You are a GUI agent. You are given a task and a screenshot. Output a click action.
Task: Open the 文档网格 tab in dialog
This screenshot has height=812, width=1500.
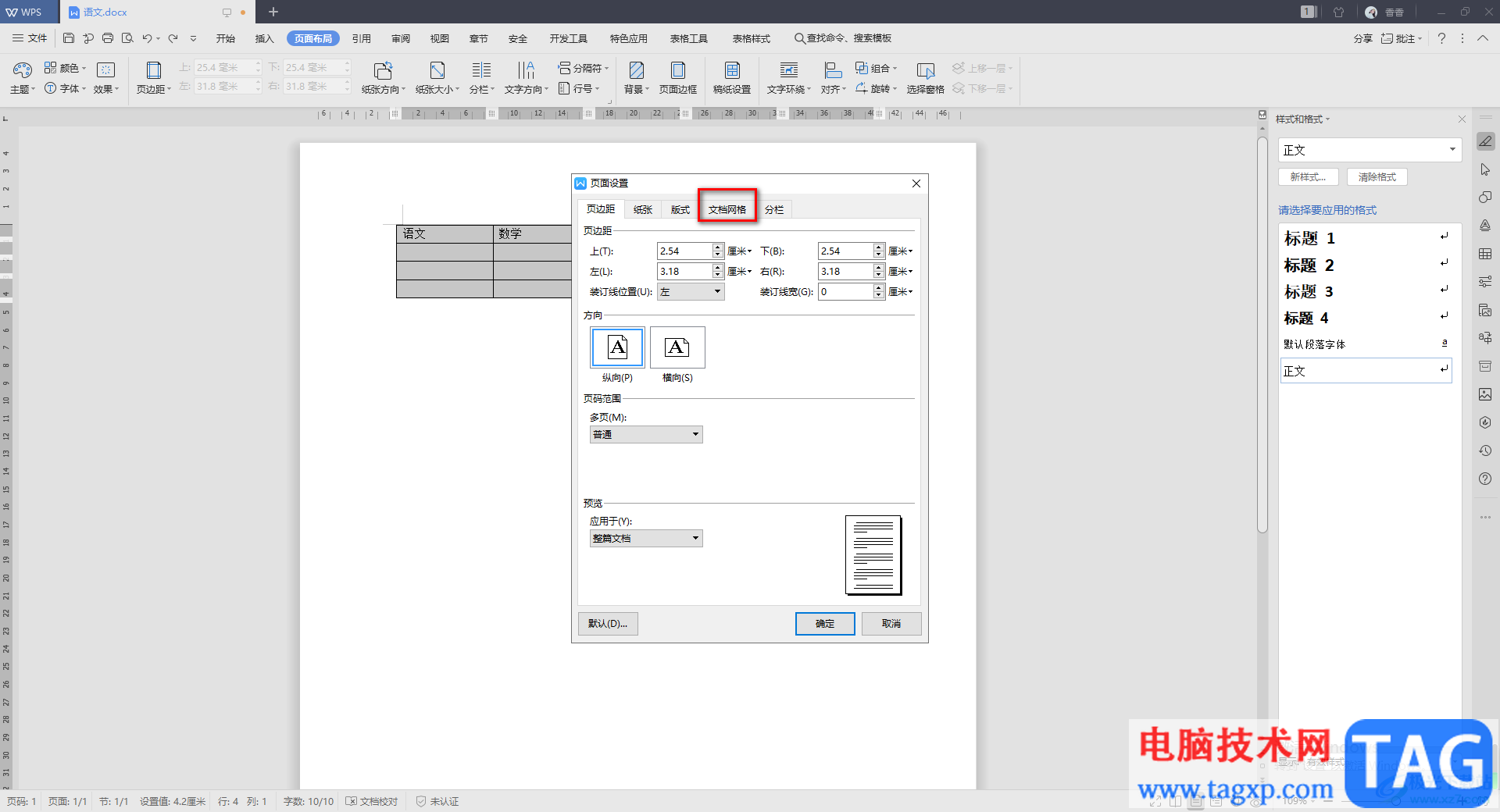coord(727,209)
